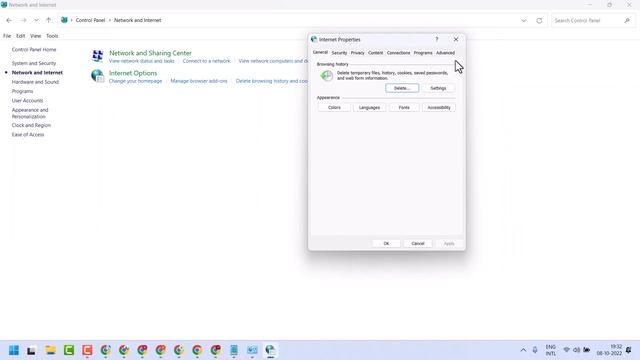The width and height of the screenshot is (640, 360).
Task: Open the Colors appearance button
Action: [x=334, y=107]
